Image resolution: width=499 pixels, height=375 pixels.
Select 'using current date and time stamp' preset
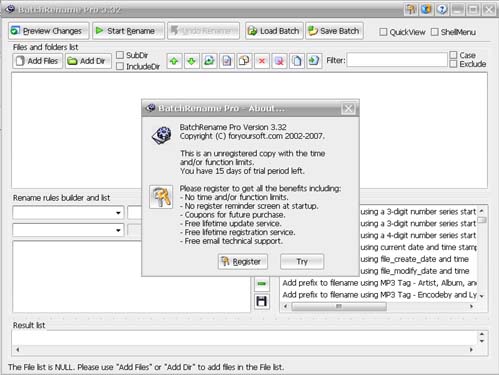click(x=418, y=247)
